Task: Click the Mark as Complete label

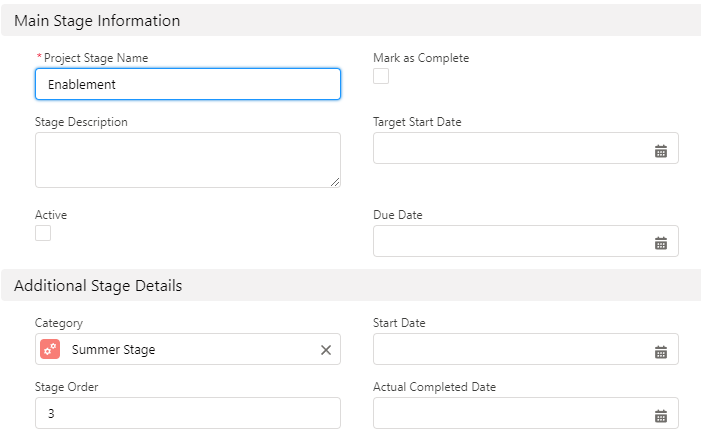Action: click(x=420, y=58)
